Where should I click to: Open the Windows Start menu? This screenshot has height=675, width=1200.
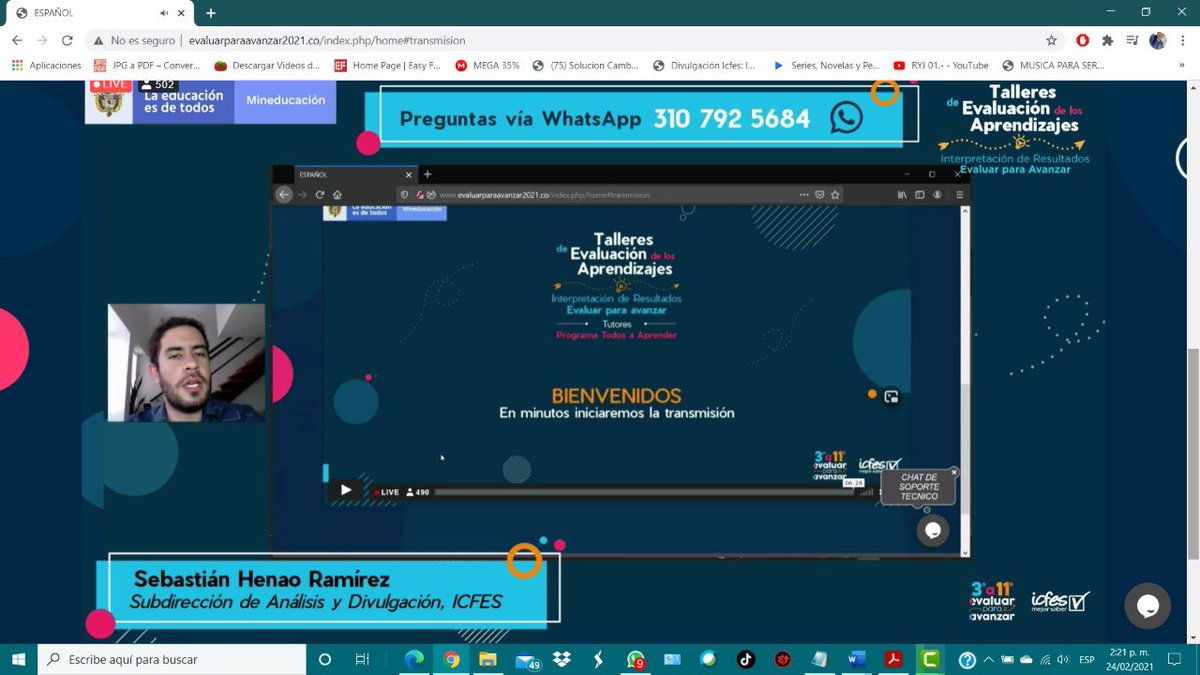pos(18,659)
